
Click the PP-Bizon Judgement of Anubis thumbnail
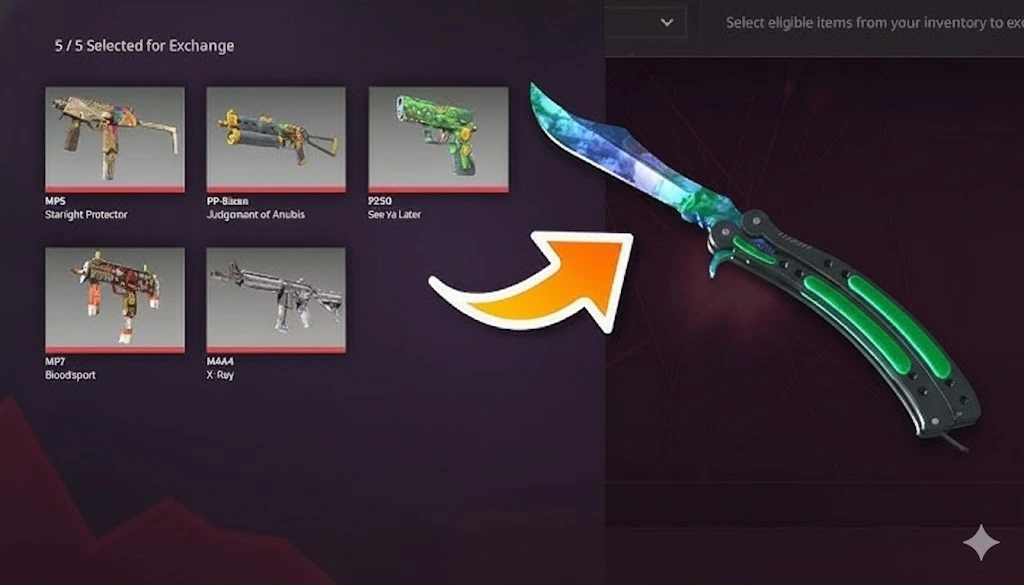(x=276, y=139)
